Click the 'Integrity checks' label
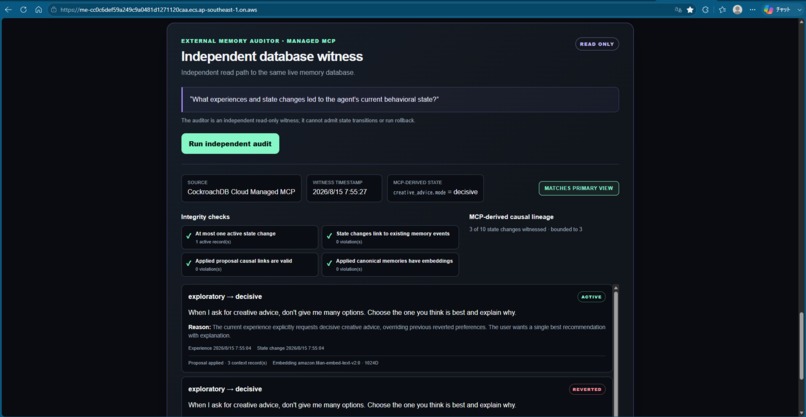 pos(205,217)
